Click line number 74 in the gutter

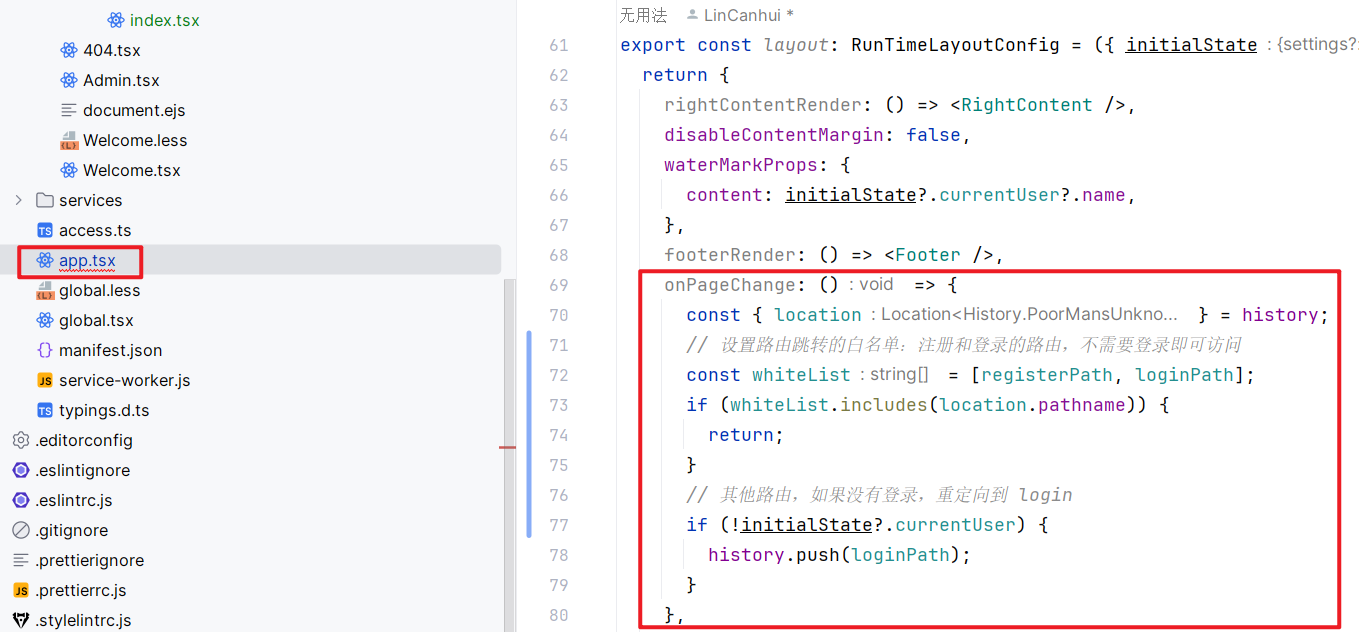pos(558,435)
